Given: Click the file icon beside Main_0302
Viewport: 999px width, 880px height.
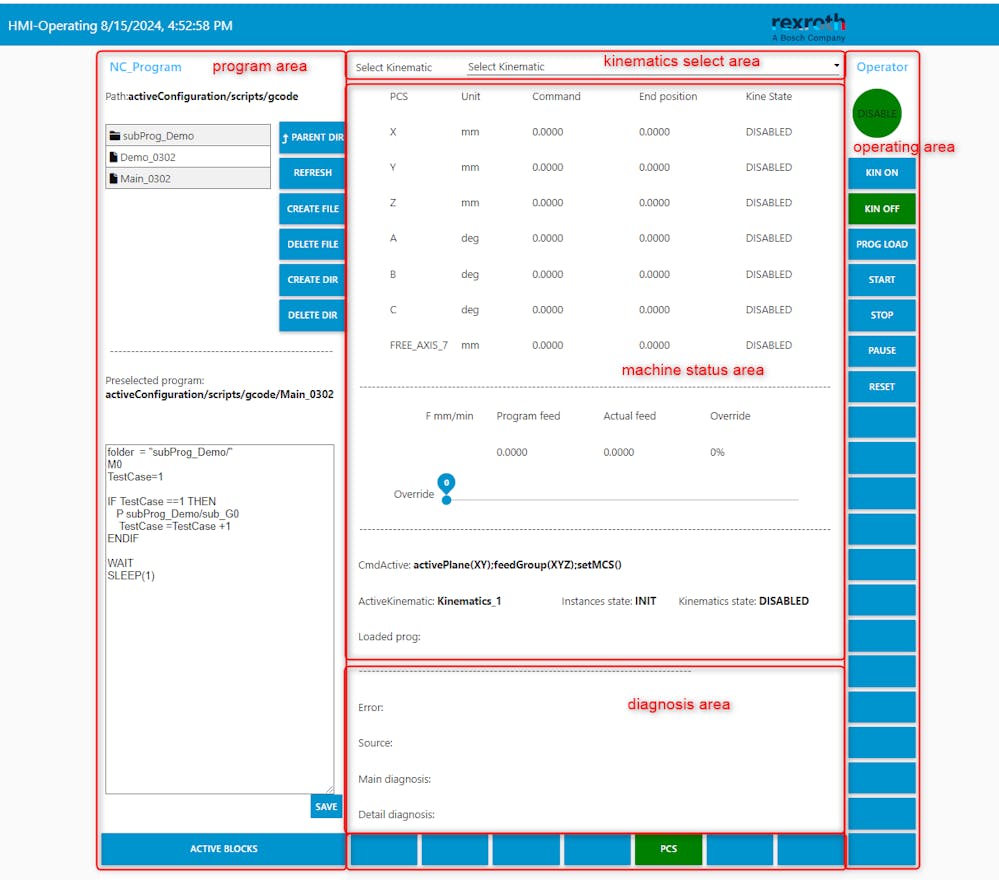Looking at the screenshot, I should click(x=113, y=178).
